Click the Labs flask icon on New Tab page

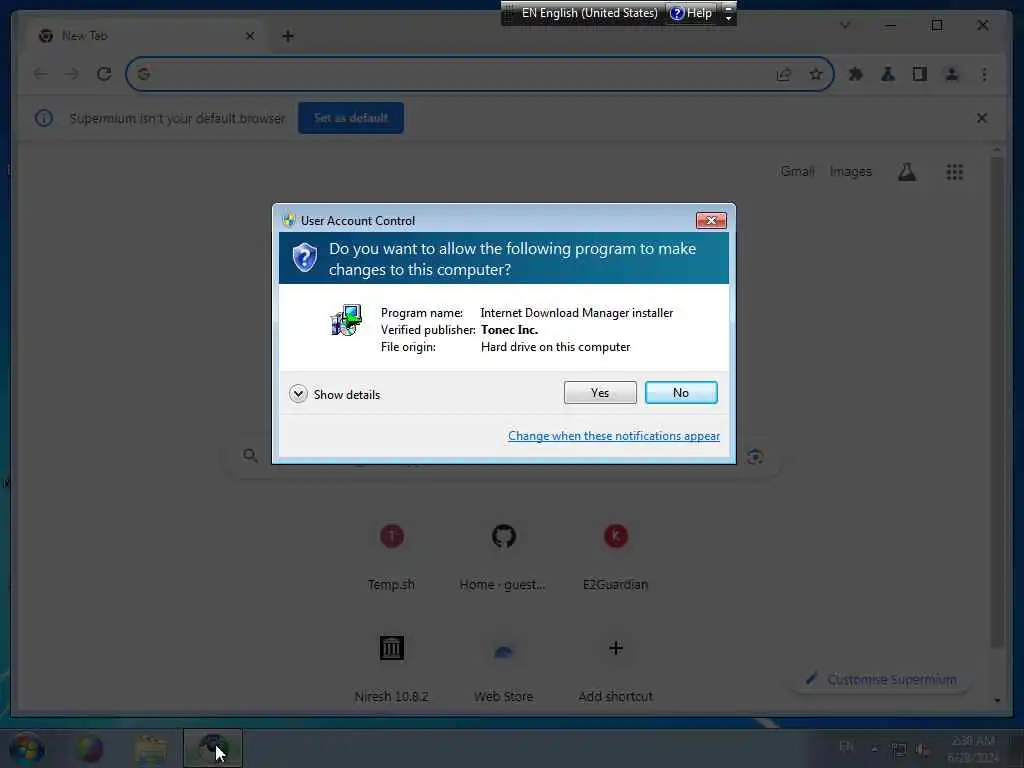[906, 172]
